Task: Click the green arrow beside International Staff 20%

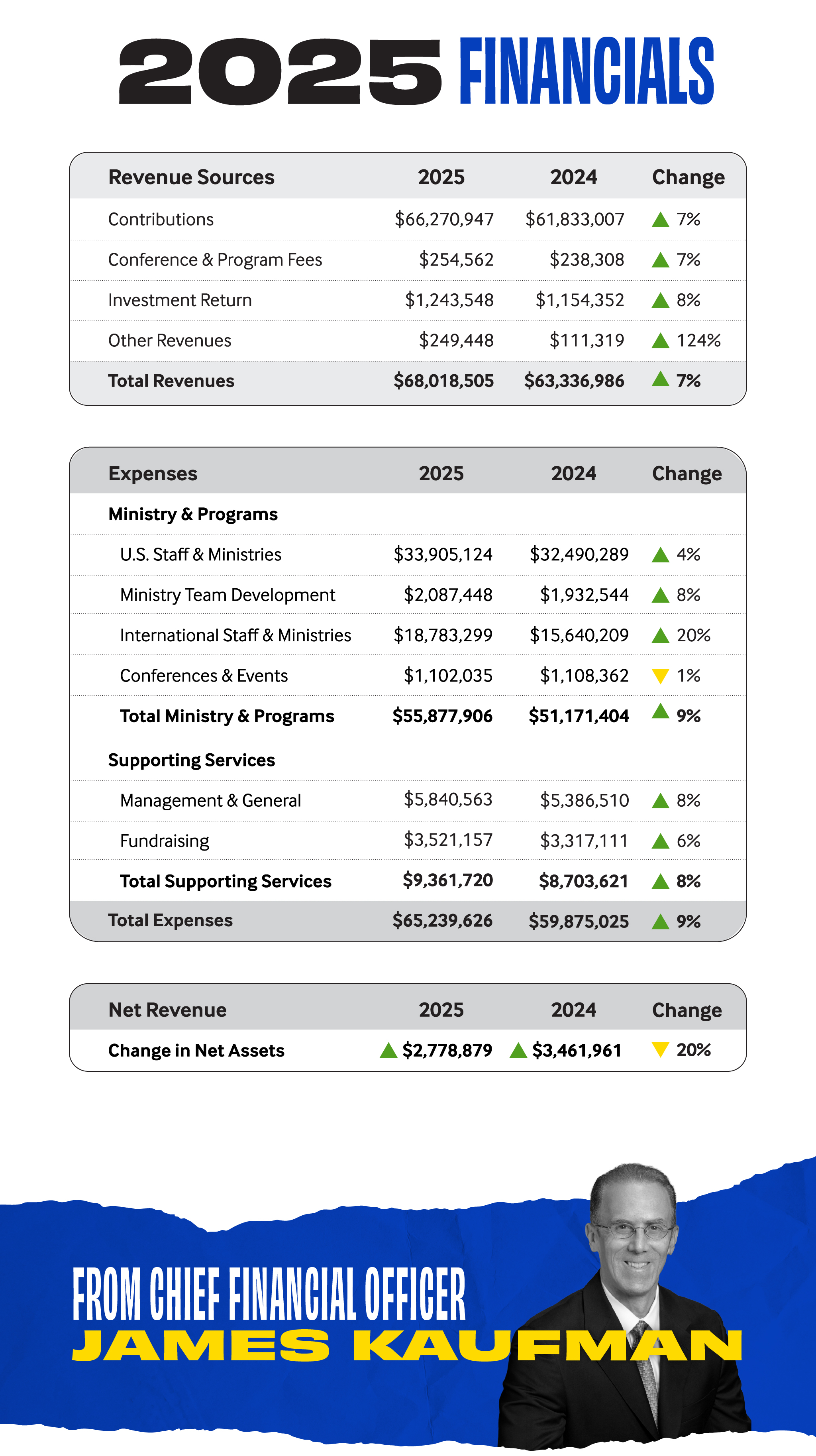Action: tap(660, 635)
